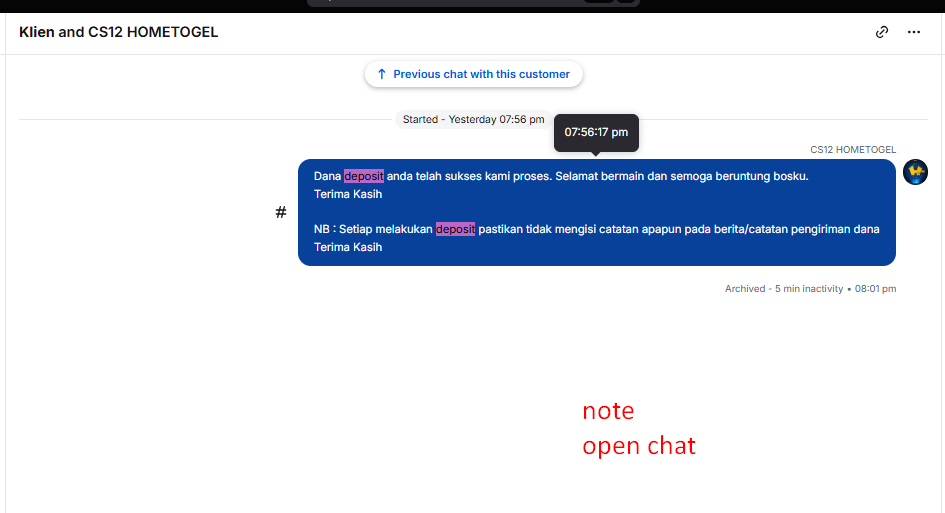
Task: Click the CS12 HOMETOGEL agent avatar
Action: (x=915, y=172)
